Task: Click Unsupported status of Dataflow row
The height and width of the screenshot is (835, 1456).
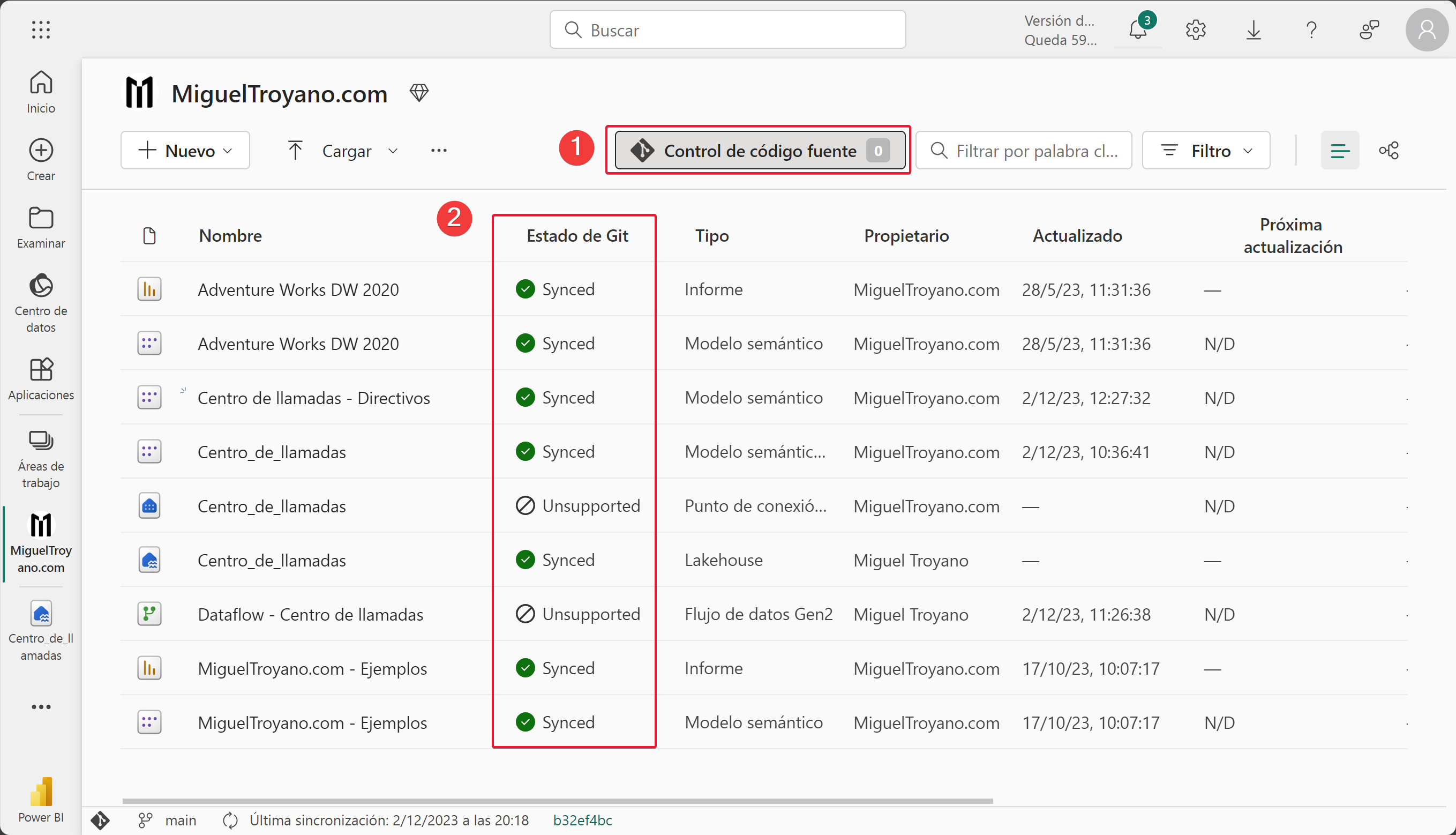Action: pos(578,614)
